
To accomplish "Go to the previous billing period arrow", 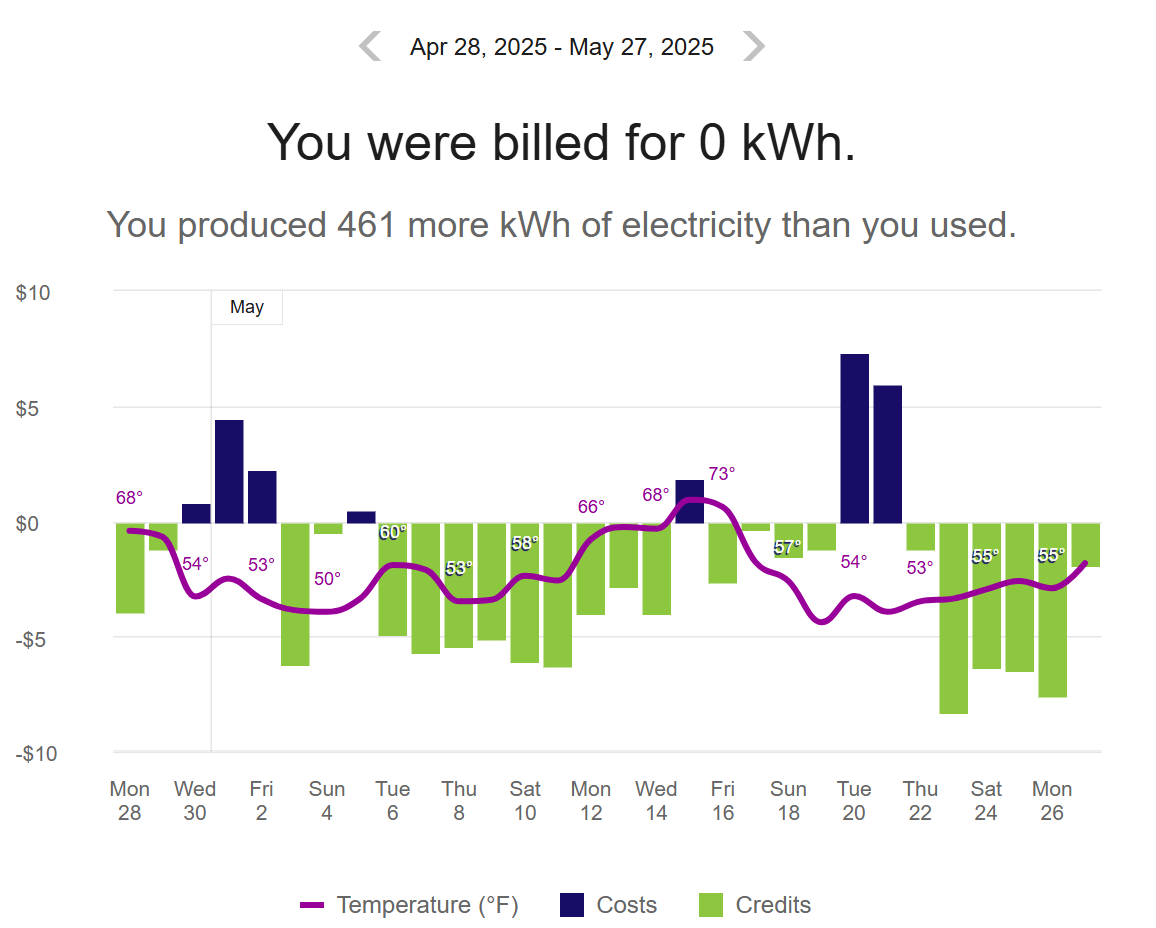I will [370, 46].
